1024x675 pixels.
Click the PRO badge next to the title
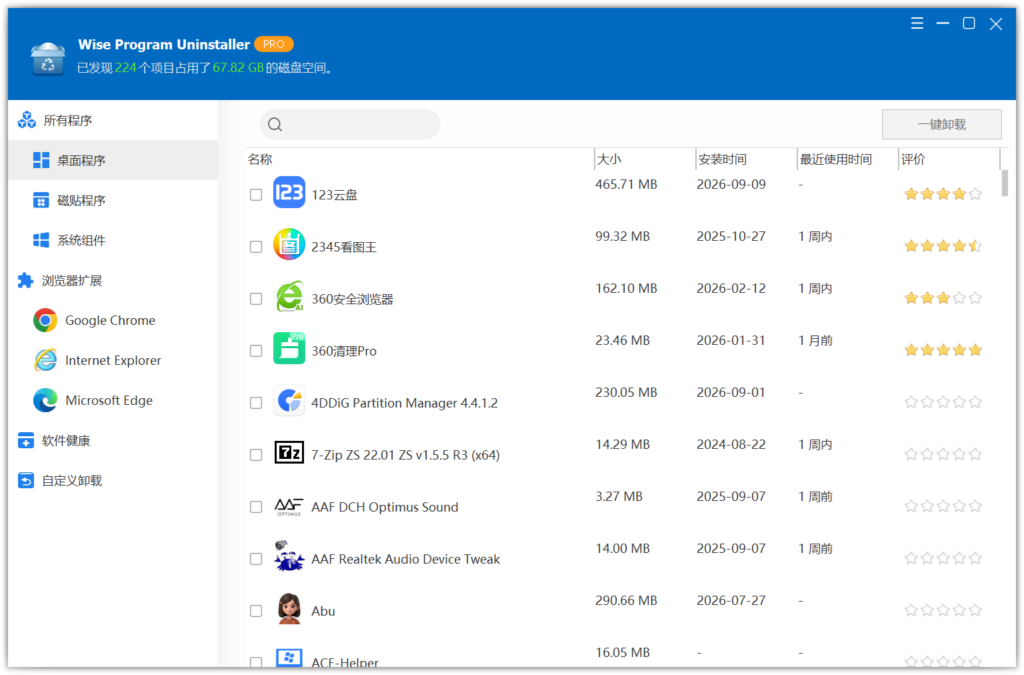click(274, 44)
